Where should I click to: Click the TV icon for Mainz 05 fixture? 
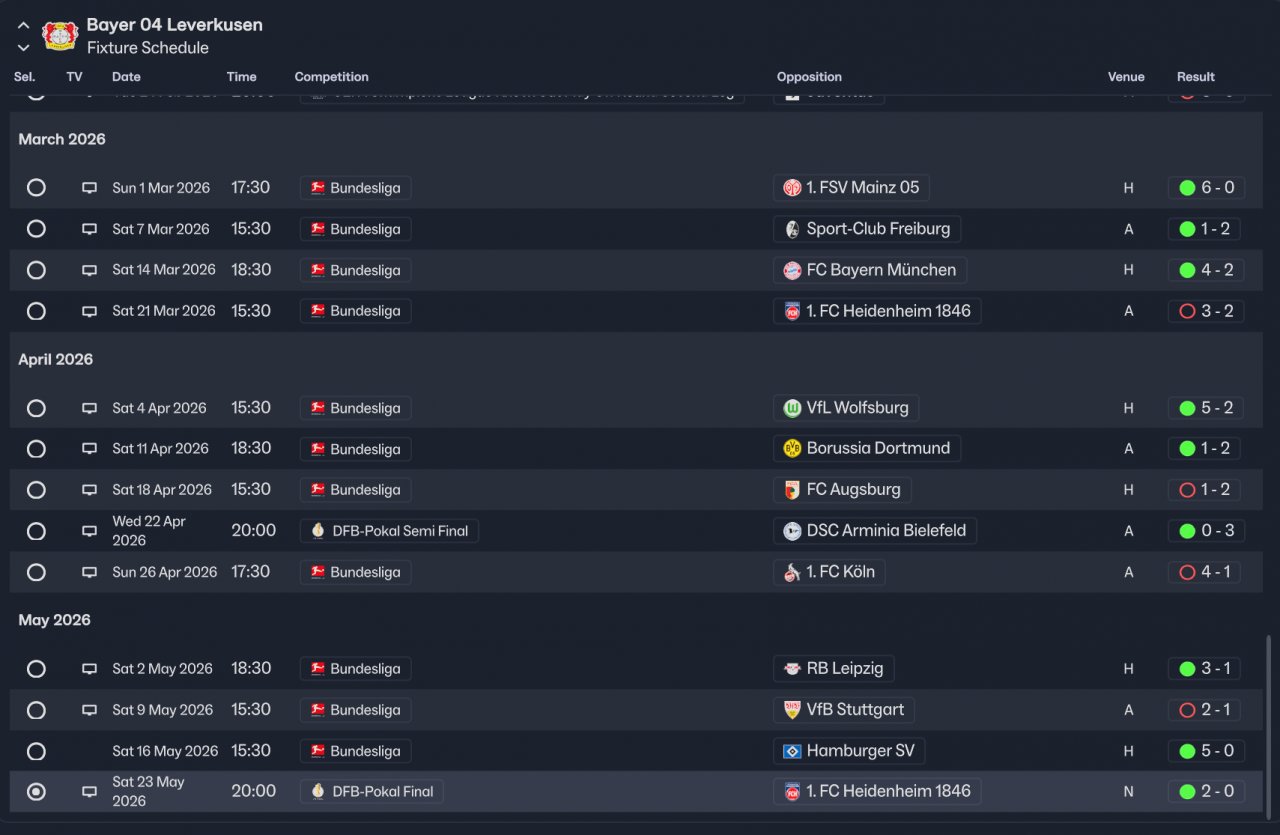[89, 188]
